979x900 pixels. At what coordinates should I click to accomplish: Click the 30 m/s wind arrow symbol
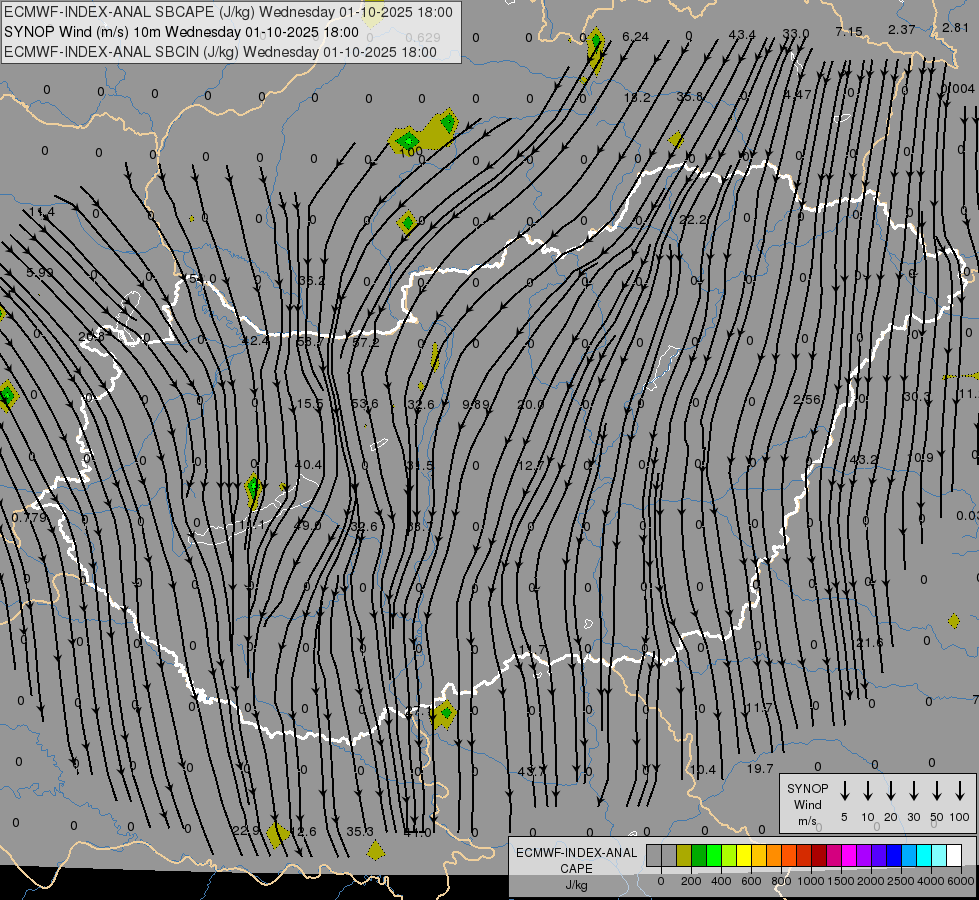[x=914, y=791]
